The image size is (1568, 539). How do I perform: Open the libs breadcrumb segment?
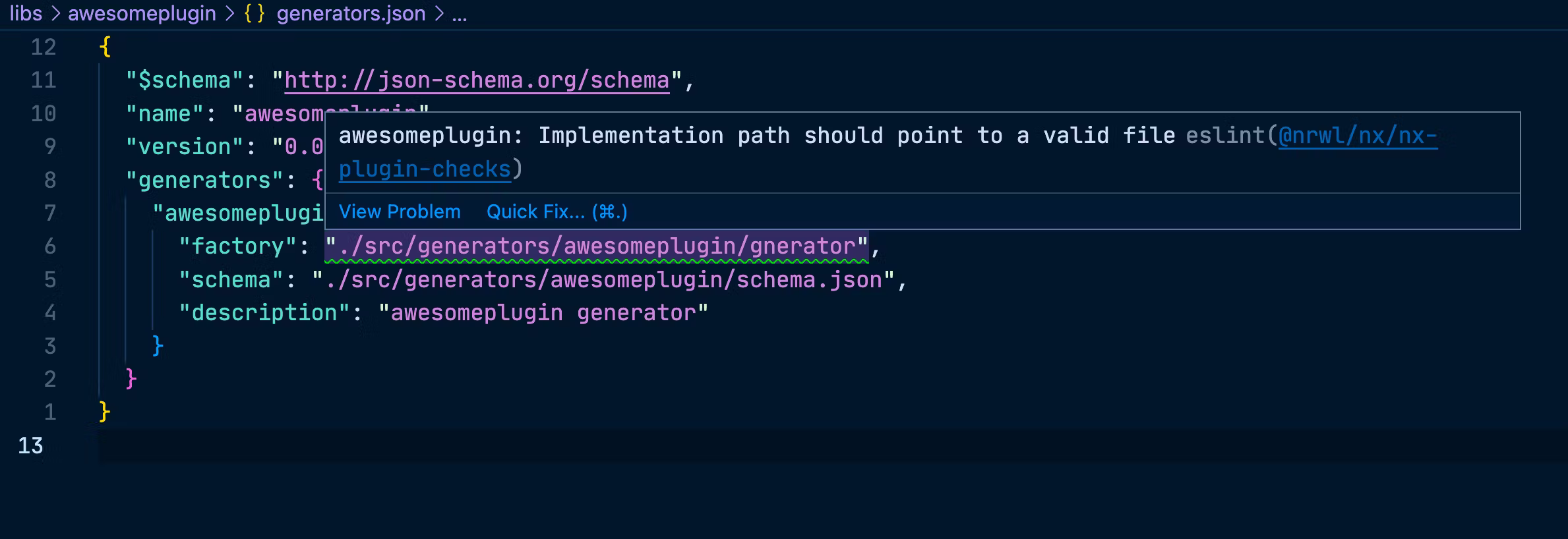click(x=26, y=14)
